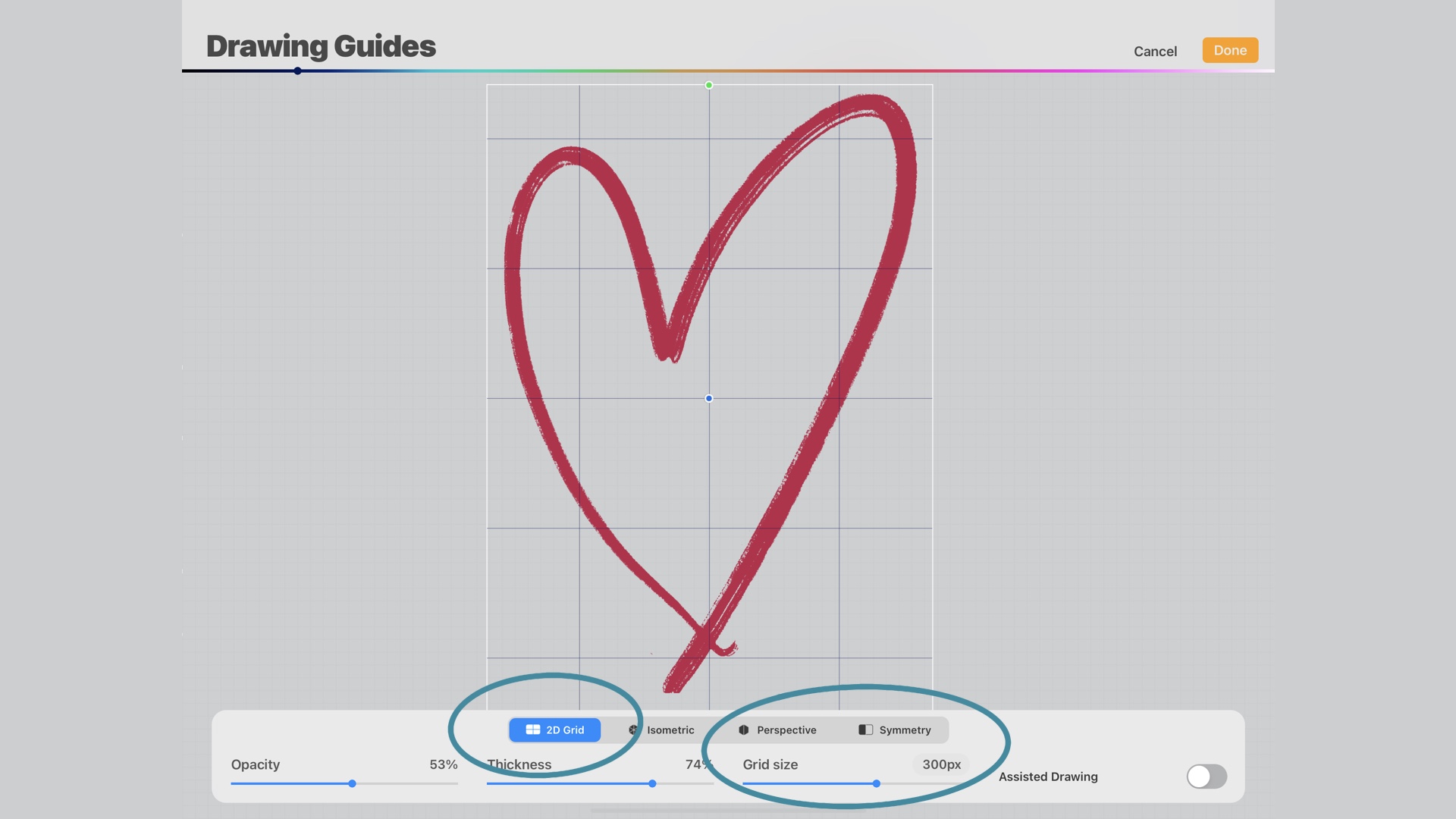Click the Opacity label
Screen dimensions: 1456x819
coord(256,764)
